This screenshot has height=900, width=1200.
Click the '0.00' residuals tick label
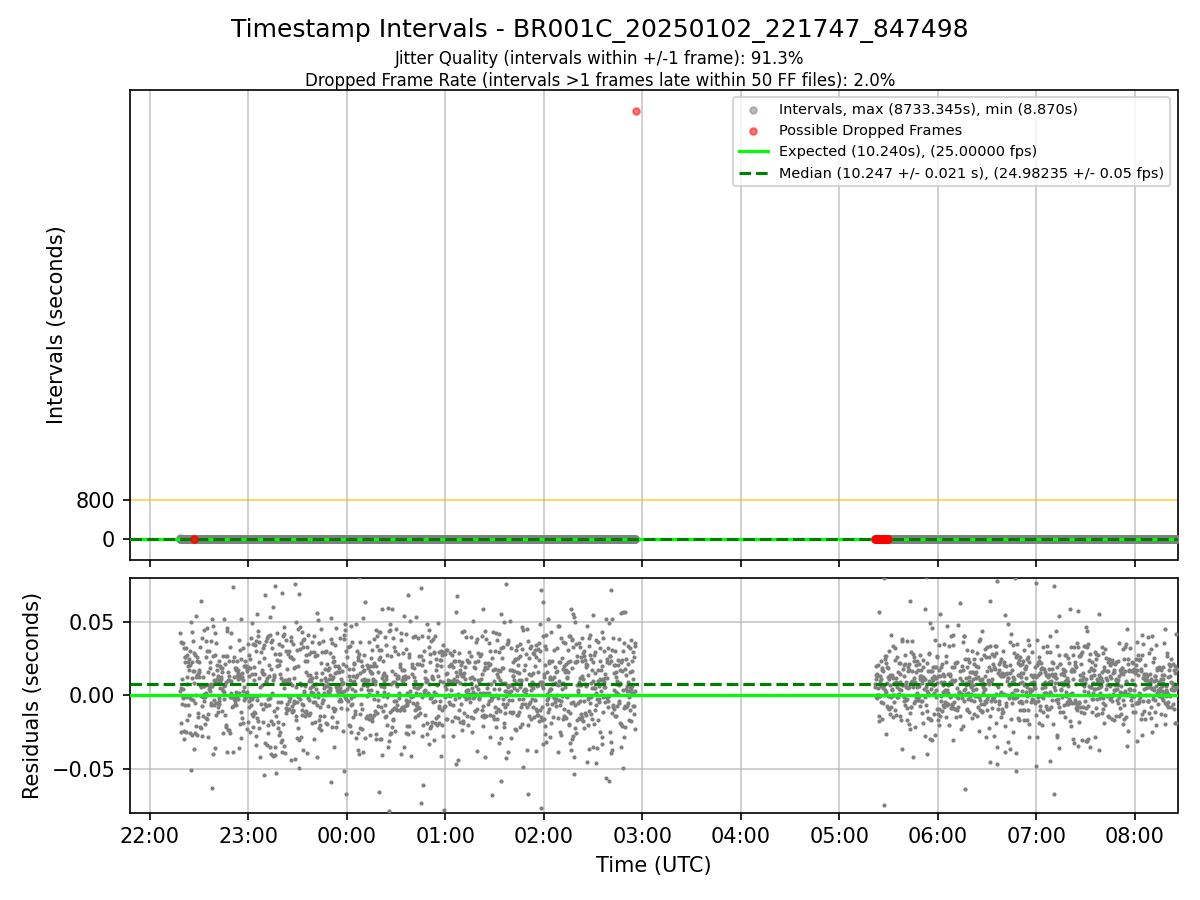[94, 696]
